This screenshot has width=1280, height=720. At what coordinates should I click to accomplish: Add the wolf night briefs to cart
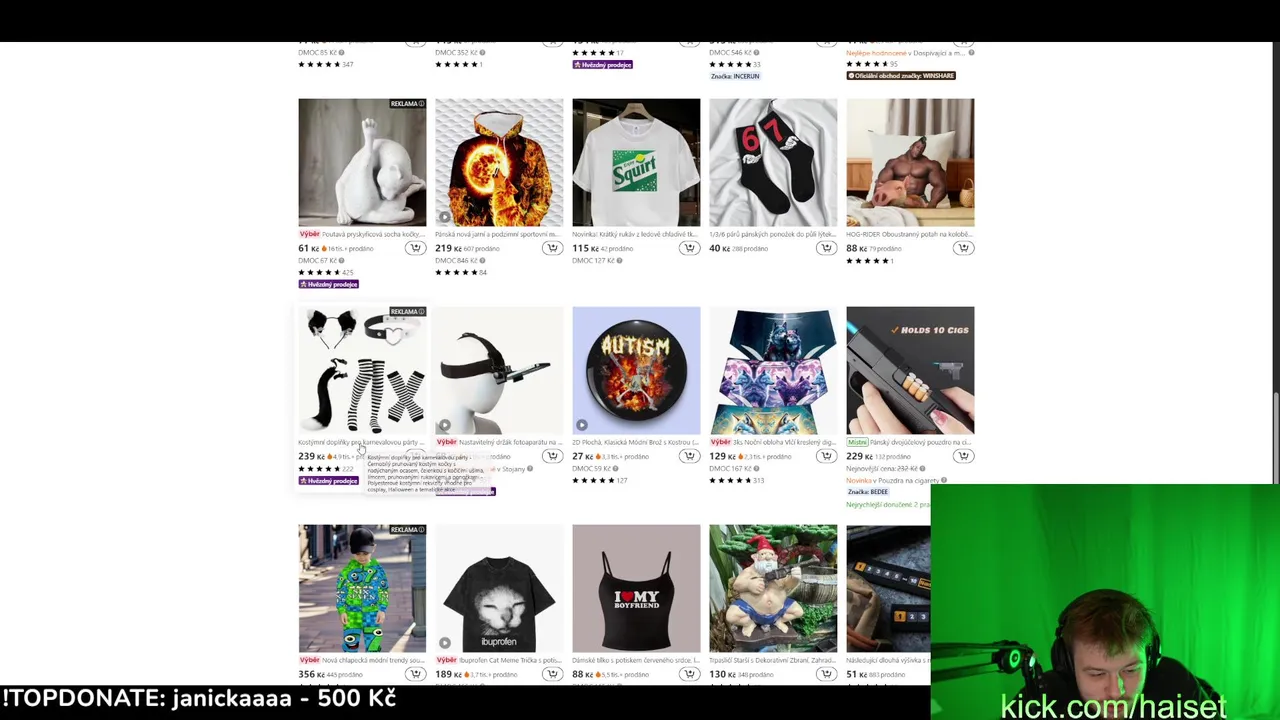[826, 456]
